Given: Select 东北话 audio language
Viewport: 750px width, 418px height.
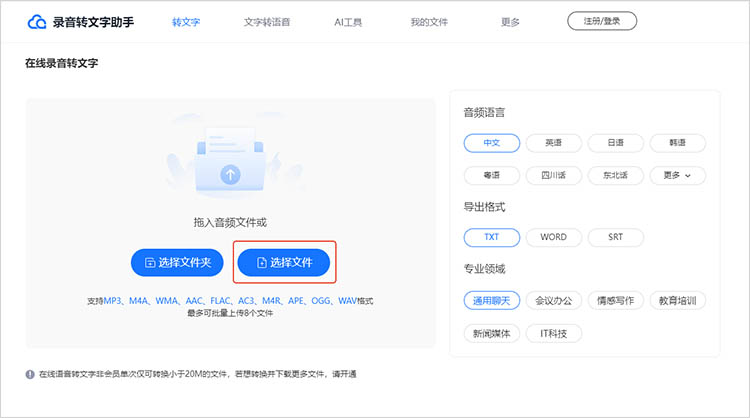Looking at the screenshot, I should (616, 176).
